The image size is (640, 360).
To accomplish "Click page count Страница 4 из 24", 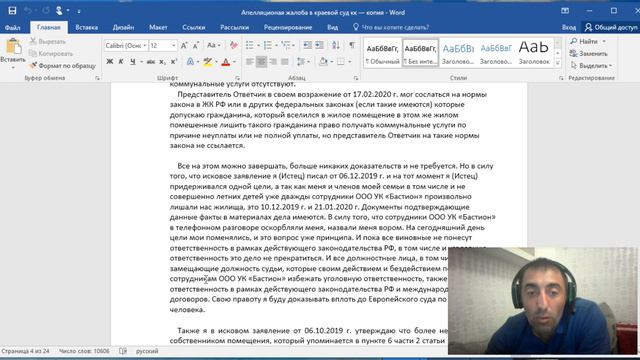I will click(x=25, y=351).
